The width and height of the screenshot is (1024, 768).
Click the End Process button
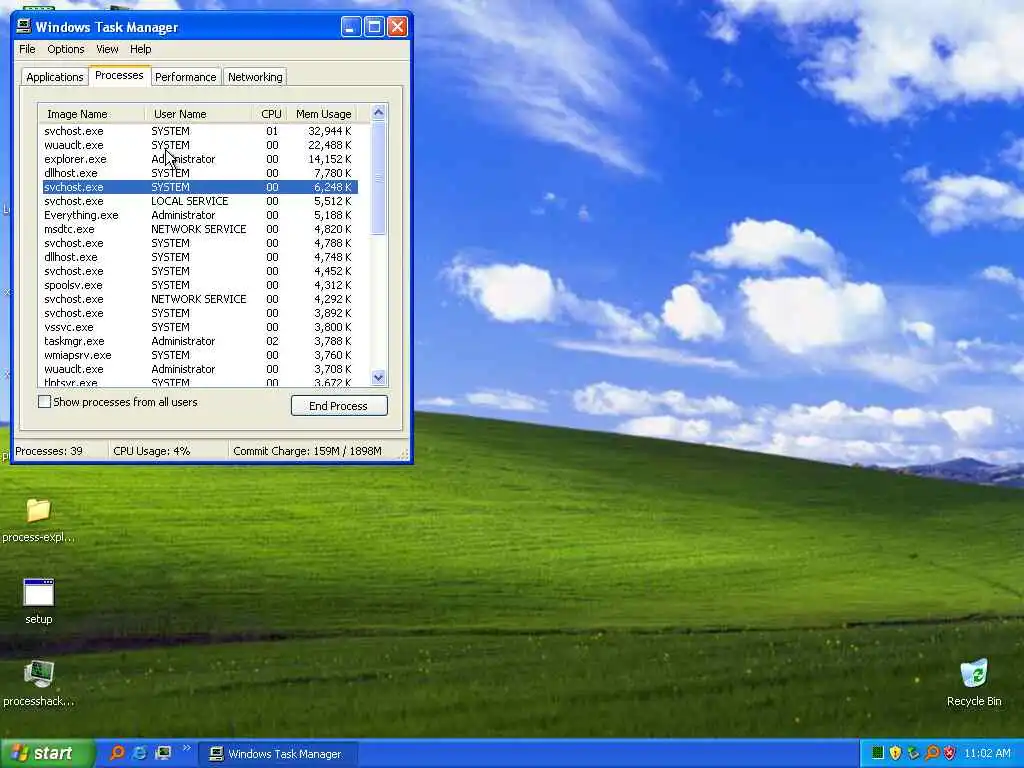[339, 406]
